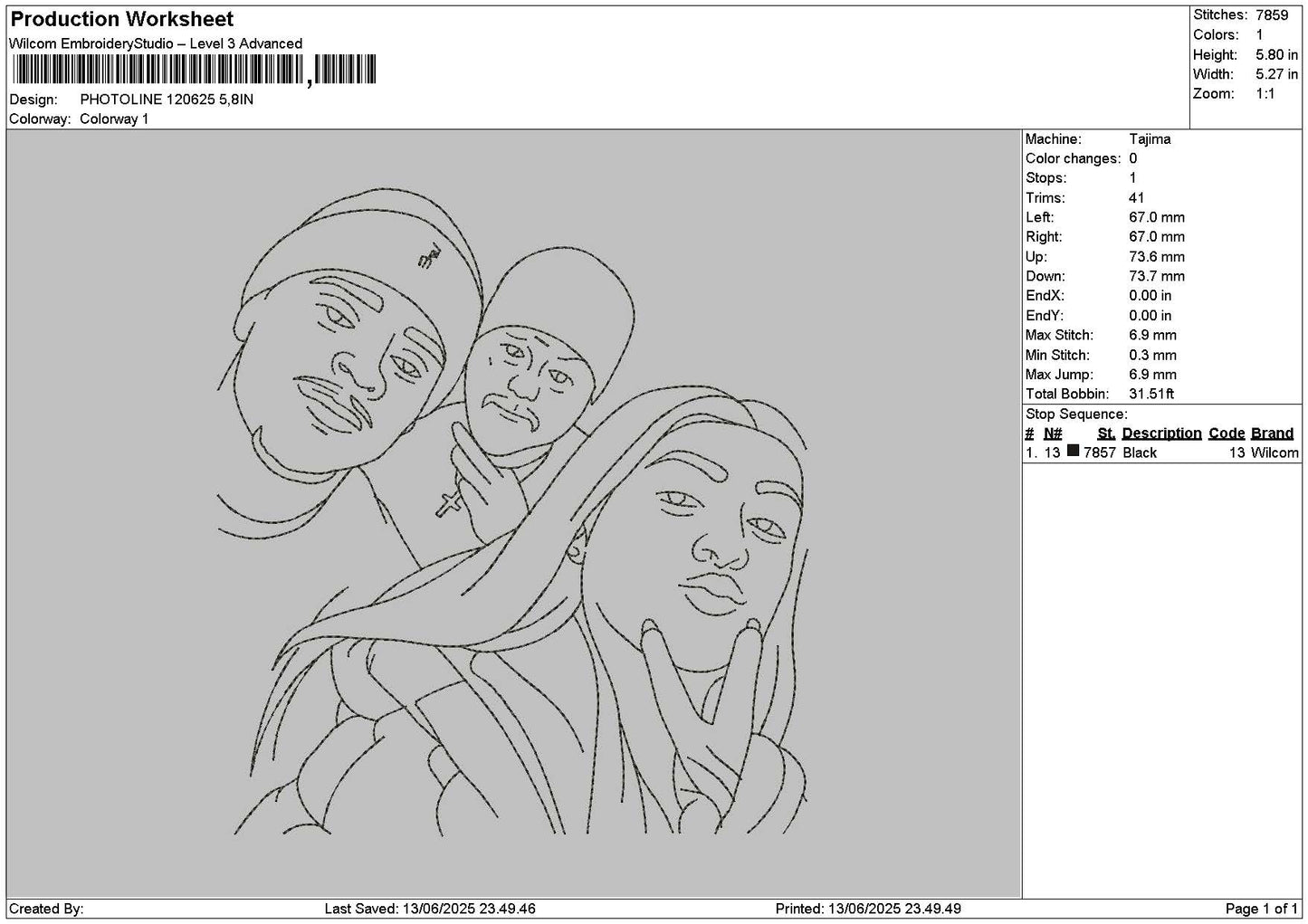The width and height of the screenshot is (1308, 924).
Task: Click the Trims value 41
Action: point(1137,198)
